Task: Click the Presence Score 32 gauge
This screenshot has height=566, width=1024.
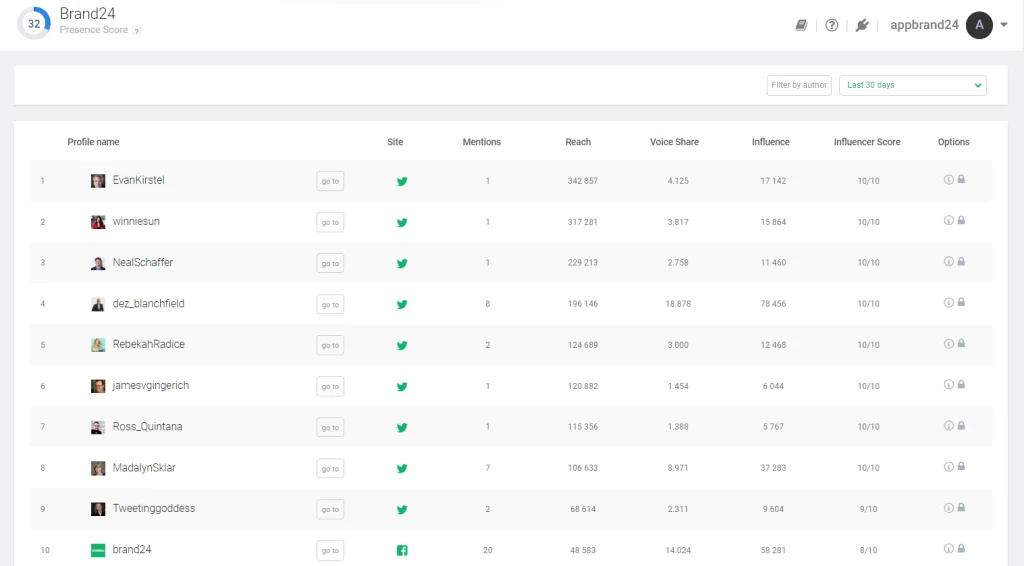Action: [x=34, y=24]
